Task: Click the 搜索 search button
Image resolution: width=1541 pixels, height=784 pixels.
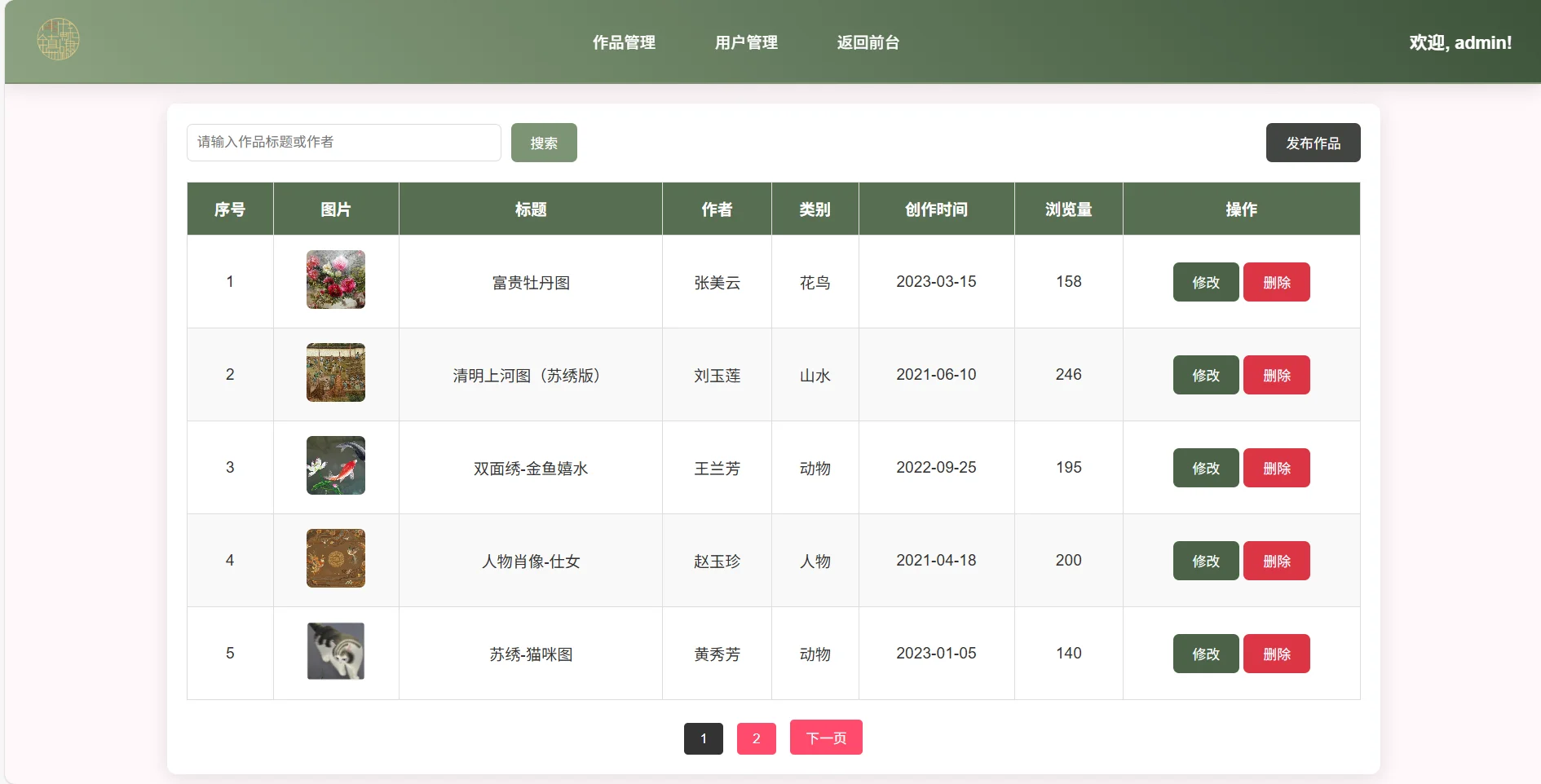Action: pos(543,142)
